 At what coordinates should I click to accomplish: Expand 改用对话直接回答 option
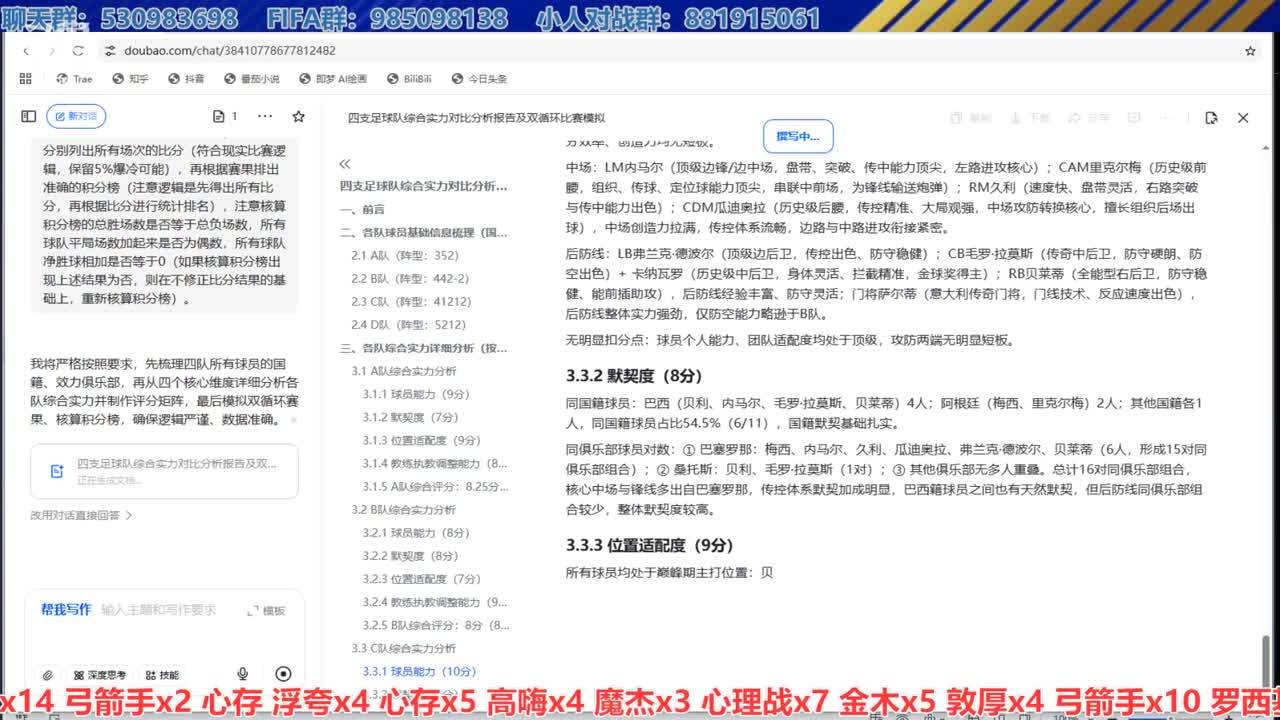click(x=81, y=515)
